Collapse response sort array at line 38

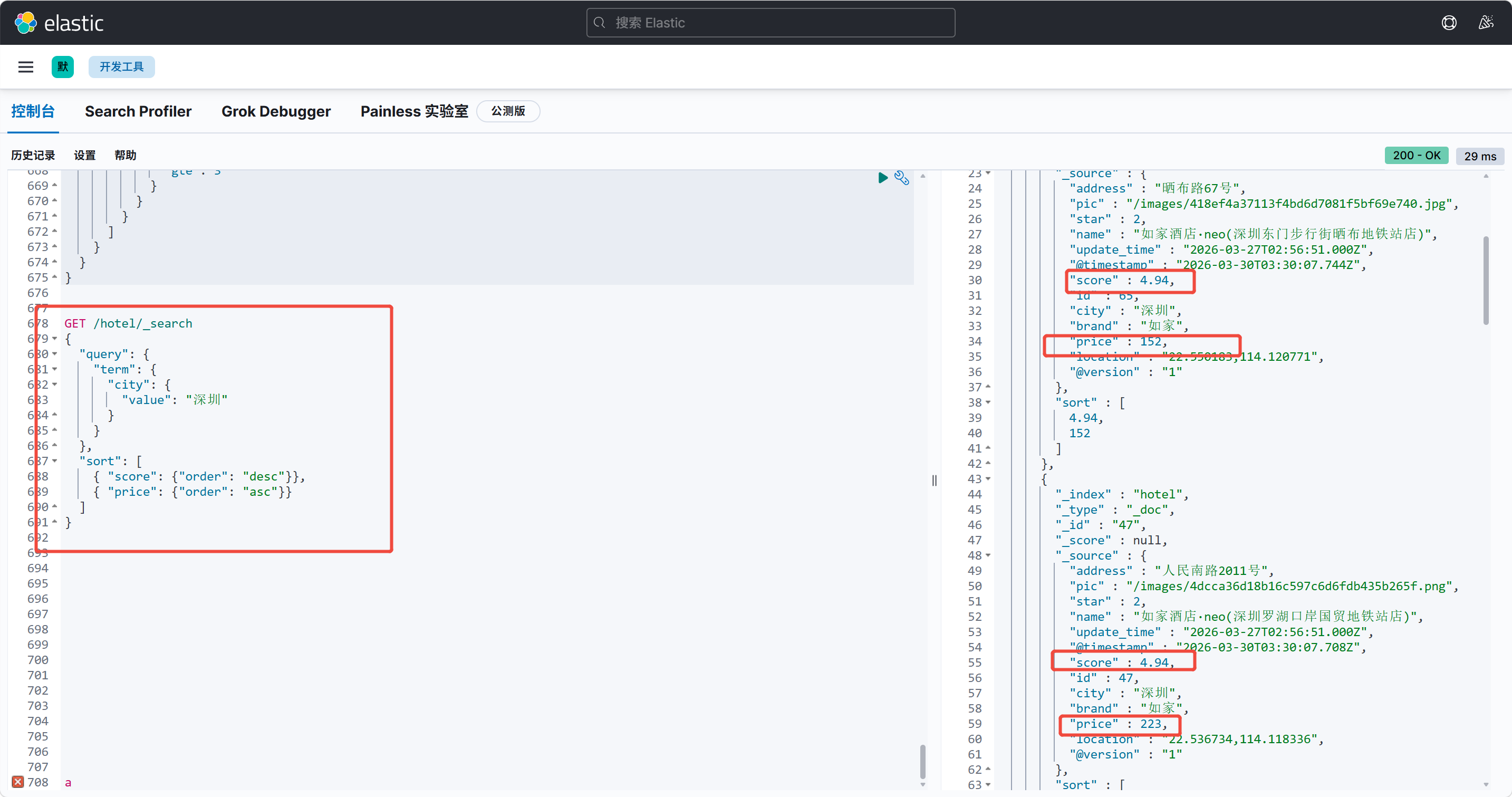[x=988, y=402]
